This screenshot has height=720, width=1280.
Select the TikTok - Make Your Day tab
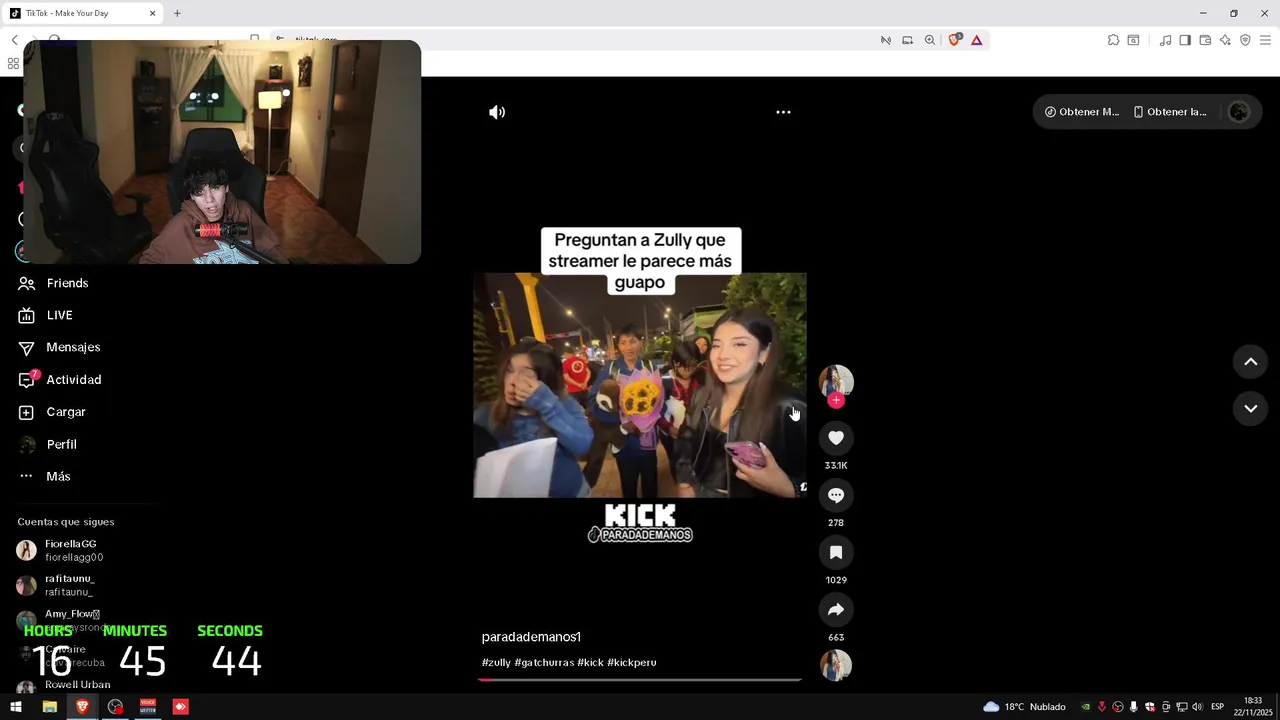pyautogui.click(x=84, y=13)
